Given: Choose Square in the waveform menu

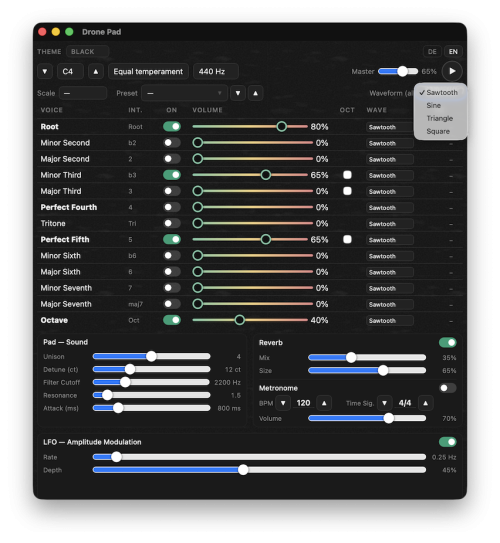Looking at the screenshot, I should (440, 131).
